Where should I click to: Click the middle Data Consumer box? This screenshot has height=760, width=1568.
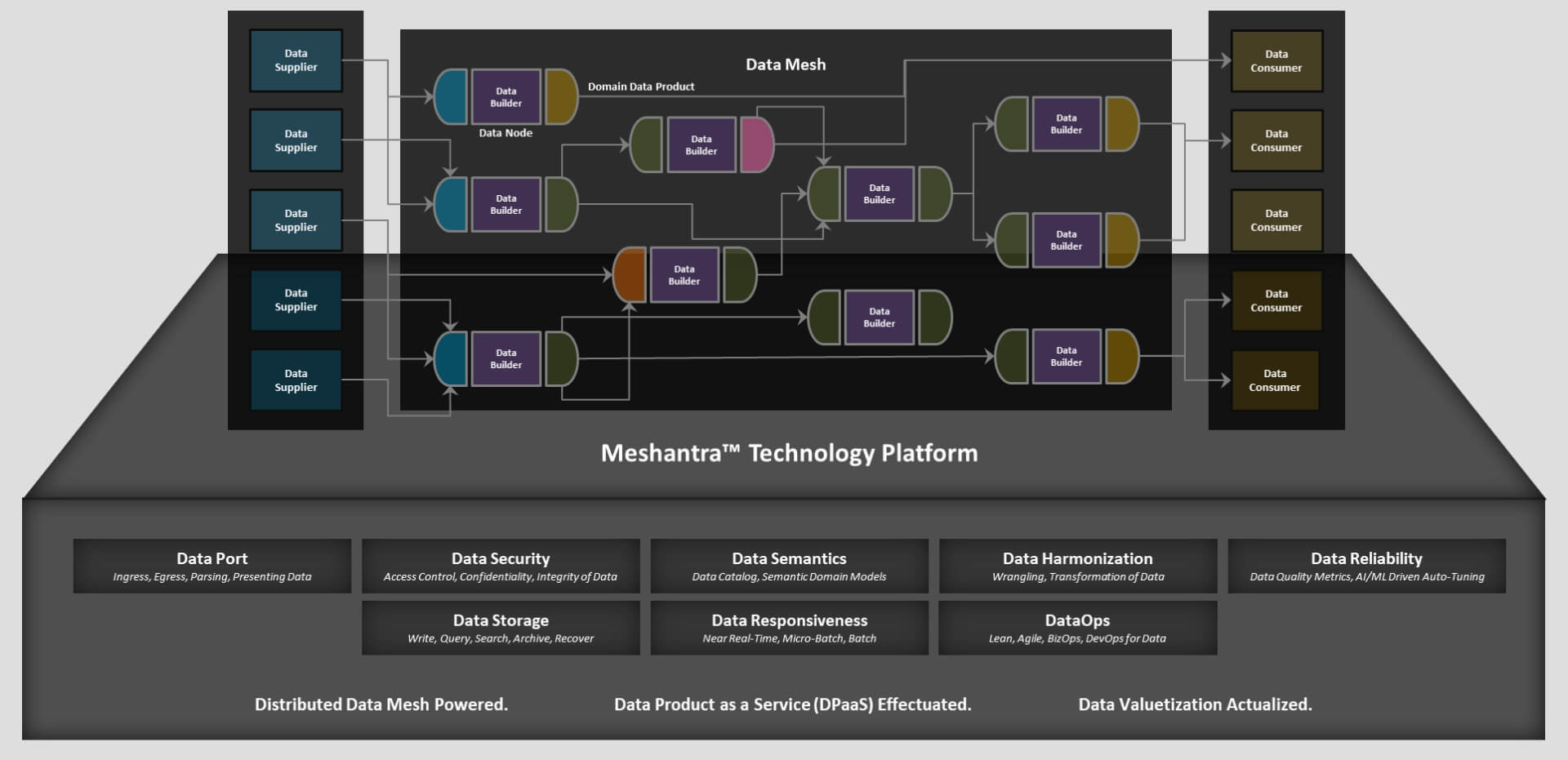[x=1276, y=220]
